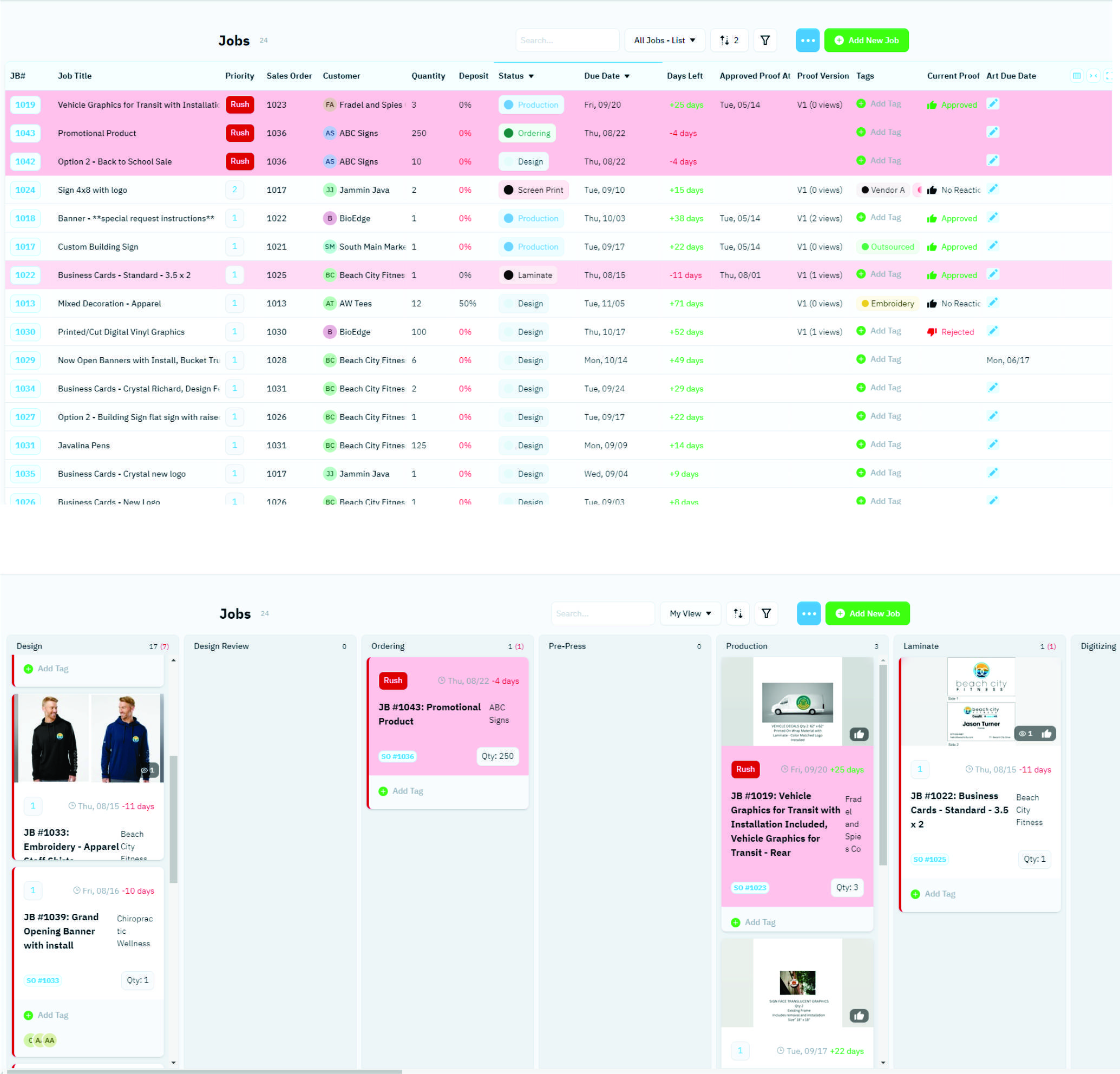The height and width of the screenshot is (1074, 1120).
Task: Open the filter funnel icon
Action: click(x=765, y=40)
